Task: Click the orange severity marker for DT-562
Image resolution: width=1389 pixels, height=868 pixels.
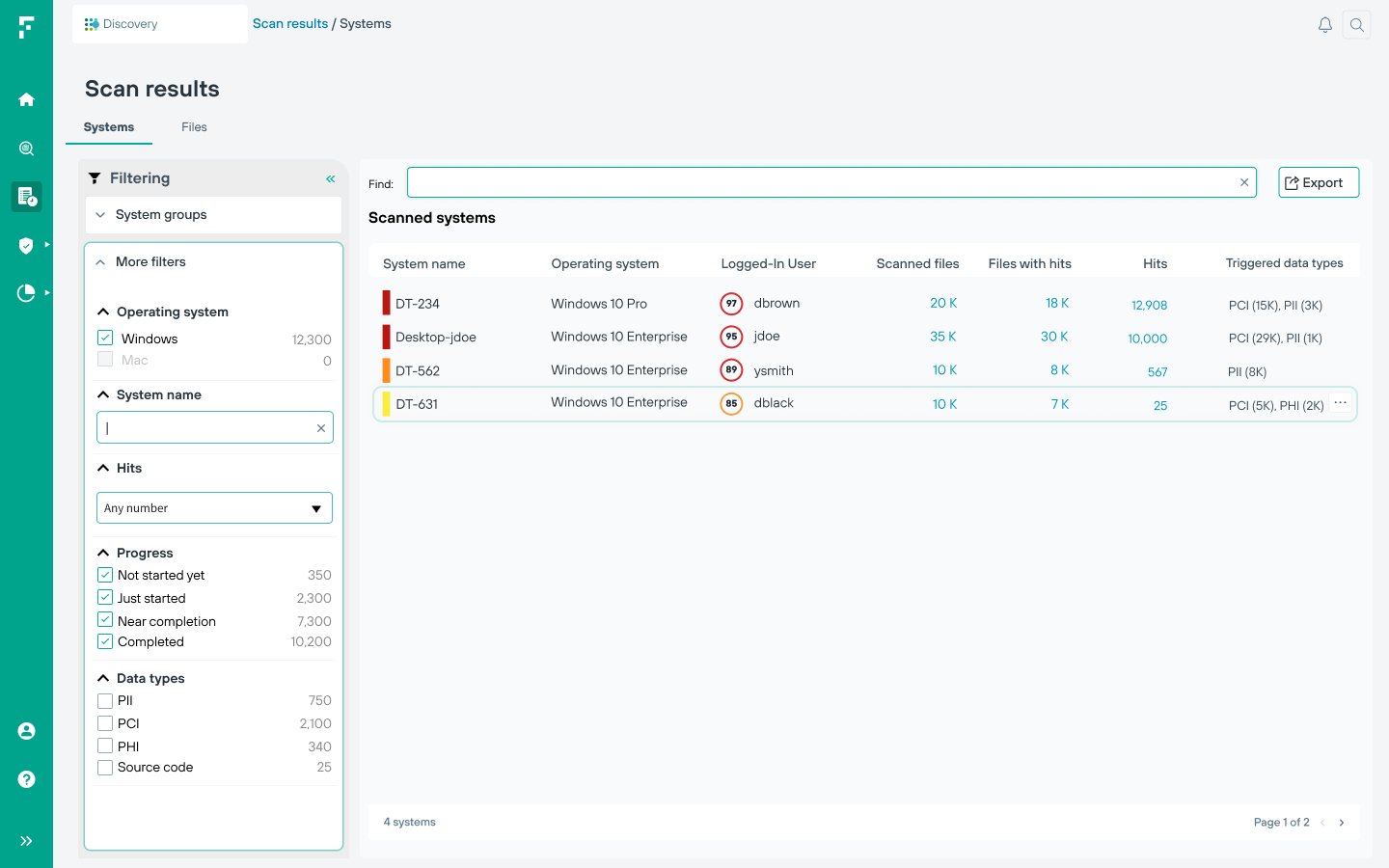Action: click(387, 370)
